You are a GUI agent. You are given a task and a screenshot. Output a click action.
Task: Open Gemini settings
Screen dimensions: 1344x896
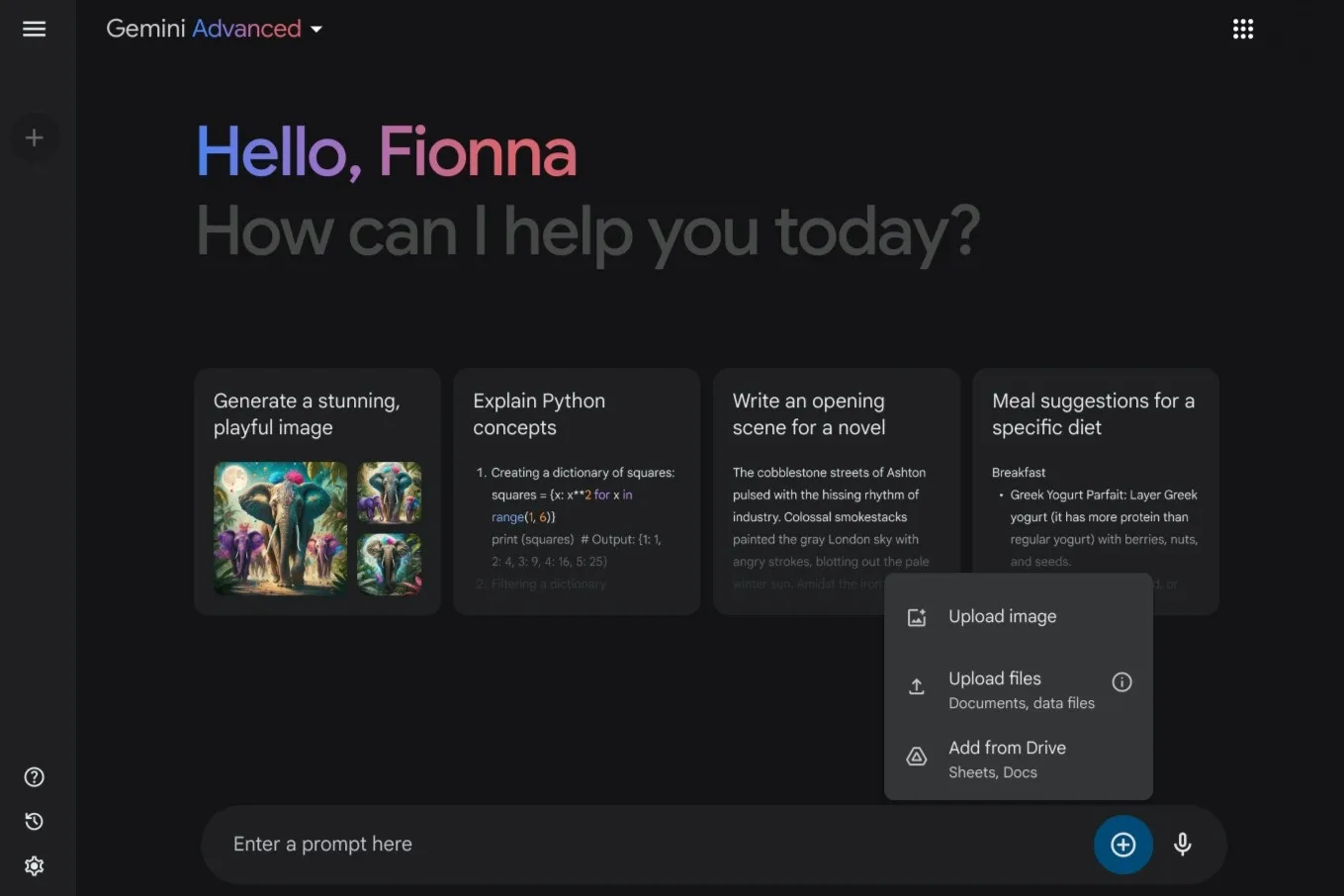34,865
